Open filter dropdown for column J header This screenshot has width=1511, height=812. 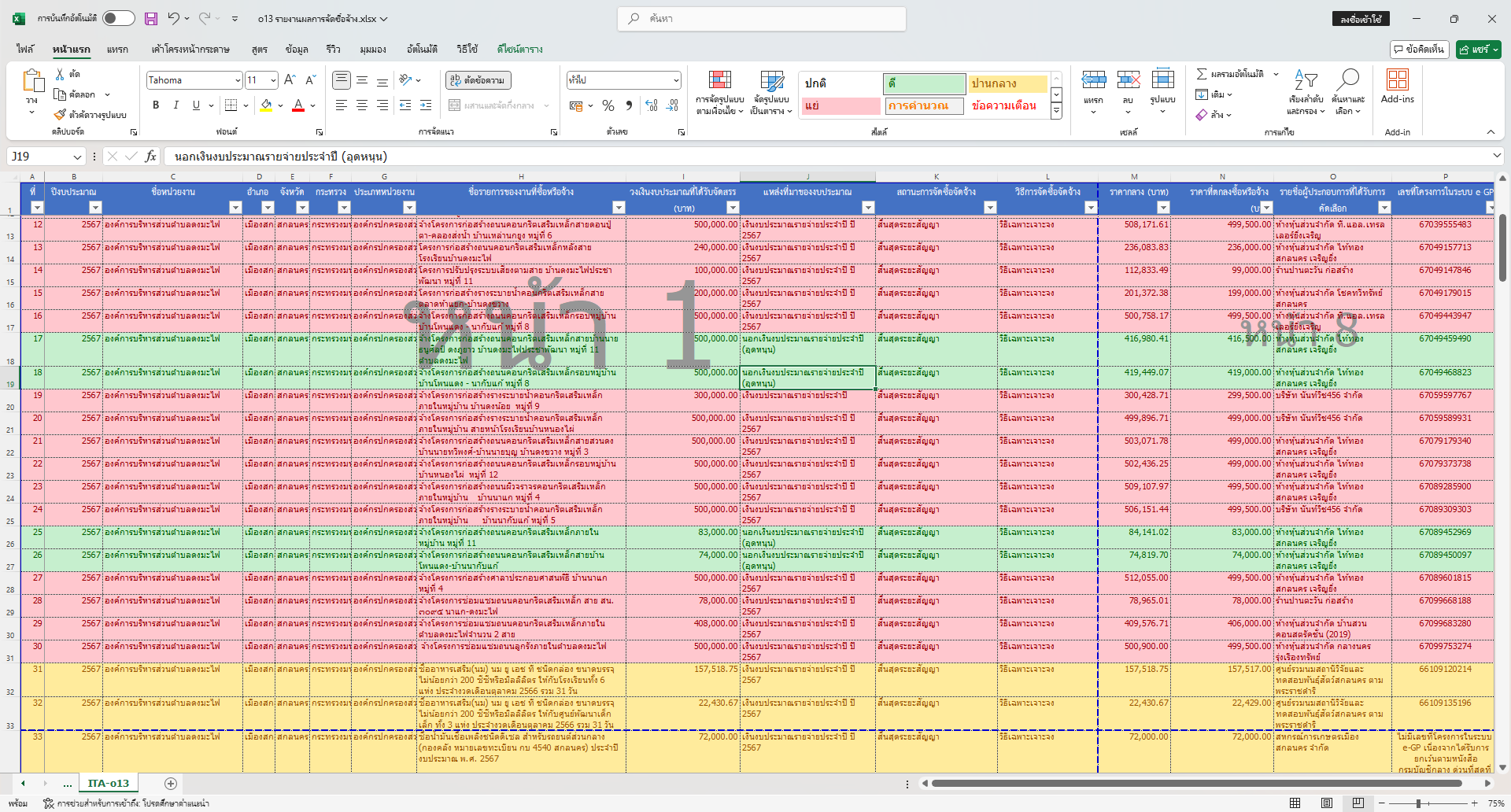[x=867, y=208]
